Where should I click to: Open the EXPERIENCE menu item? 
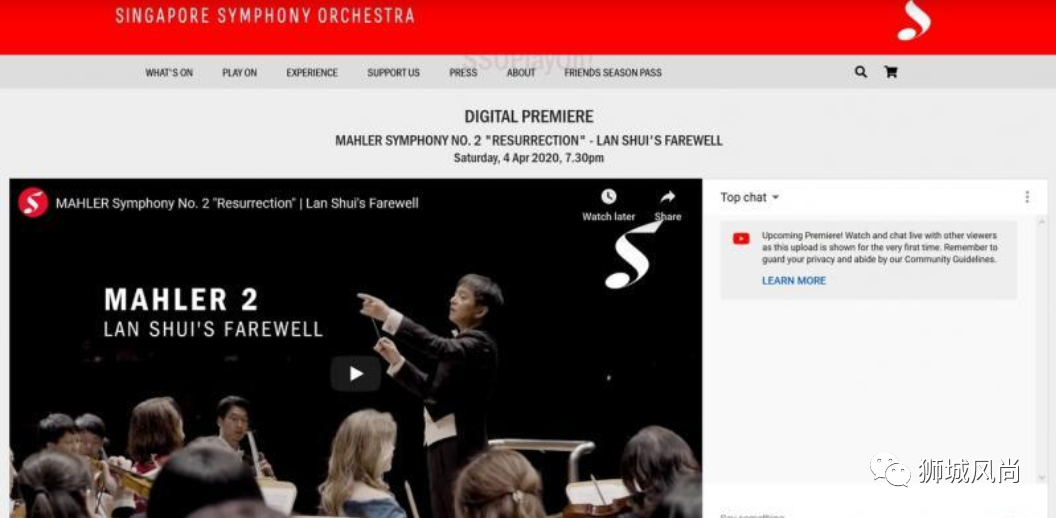point(312,73)
